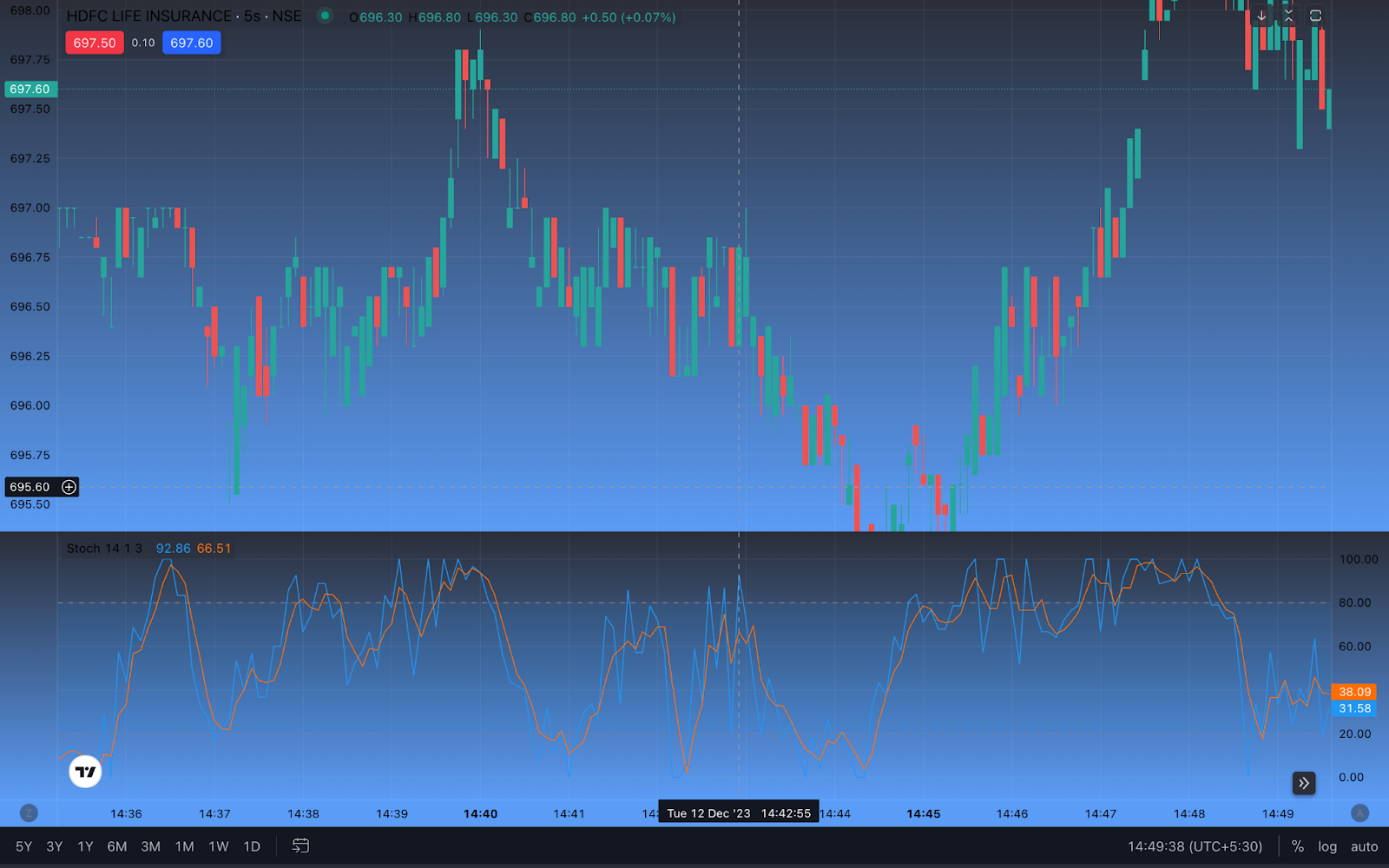Click the Tue 12 Dec '23 14:42:55 time label
This screenshot has height=868, width=1389.
pos(739,813)
